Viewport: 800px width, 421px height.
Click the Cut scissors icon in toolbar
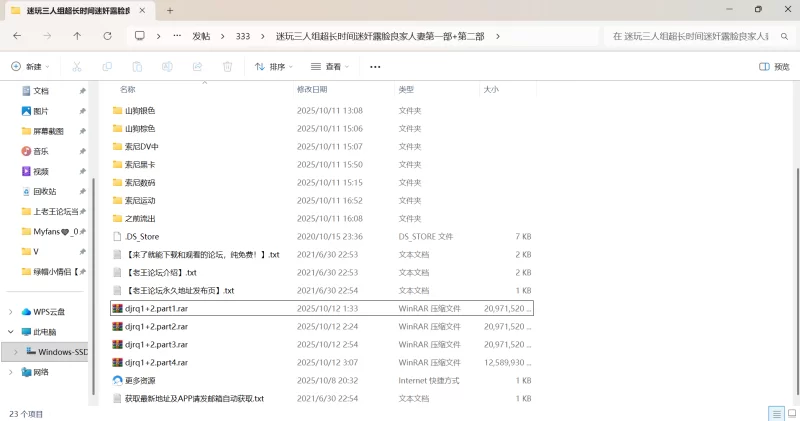76,67
